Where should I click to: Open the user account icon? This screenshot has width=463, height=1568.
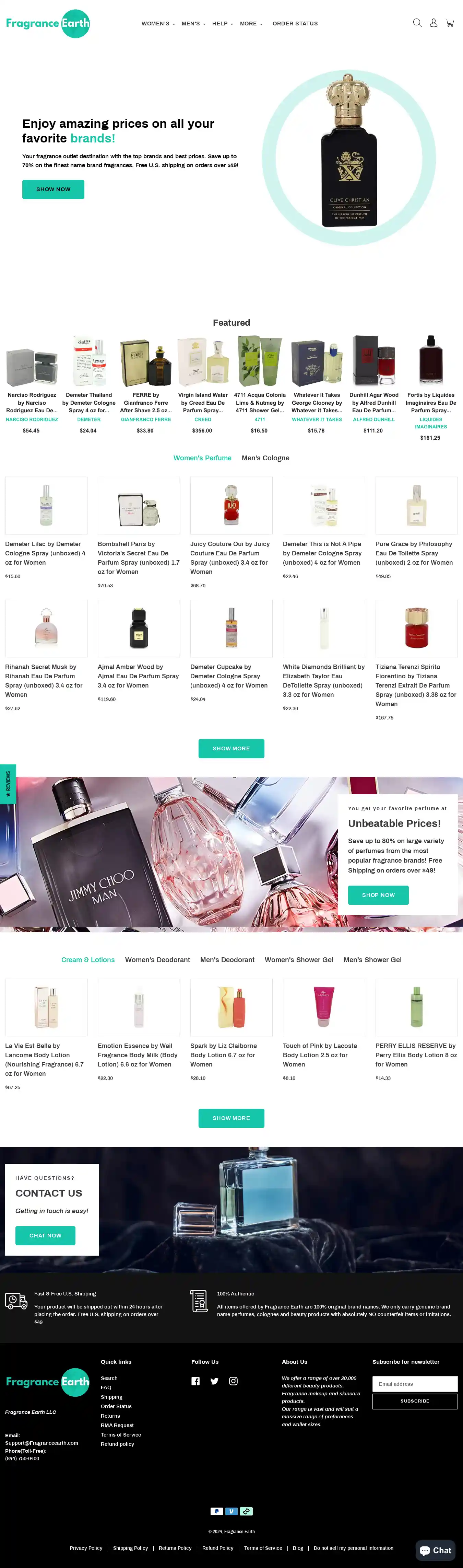[434, 23]
